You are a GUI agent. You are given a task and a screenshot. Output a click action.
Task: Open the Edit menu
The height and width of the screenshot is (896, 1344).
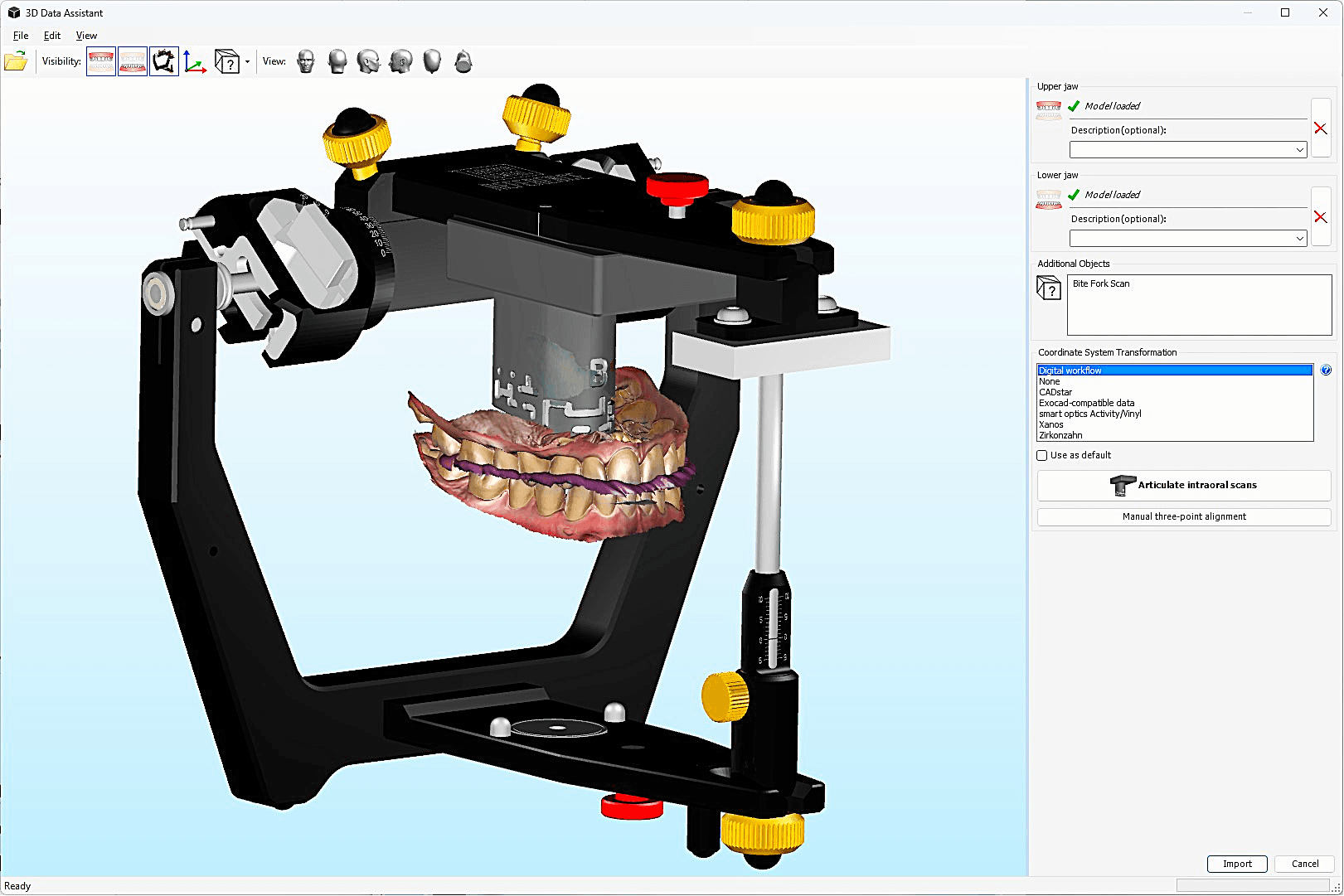point(52,36)
